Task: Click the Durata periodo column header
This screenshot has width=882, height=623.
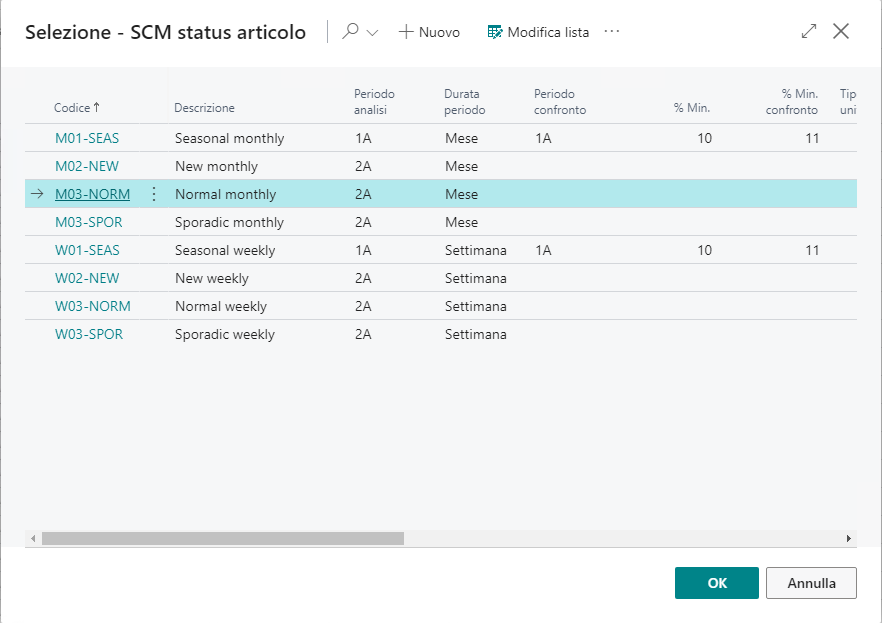Action: tap(465, 101)
